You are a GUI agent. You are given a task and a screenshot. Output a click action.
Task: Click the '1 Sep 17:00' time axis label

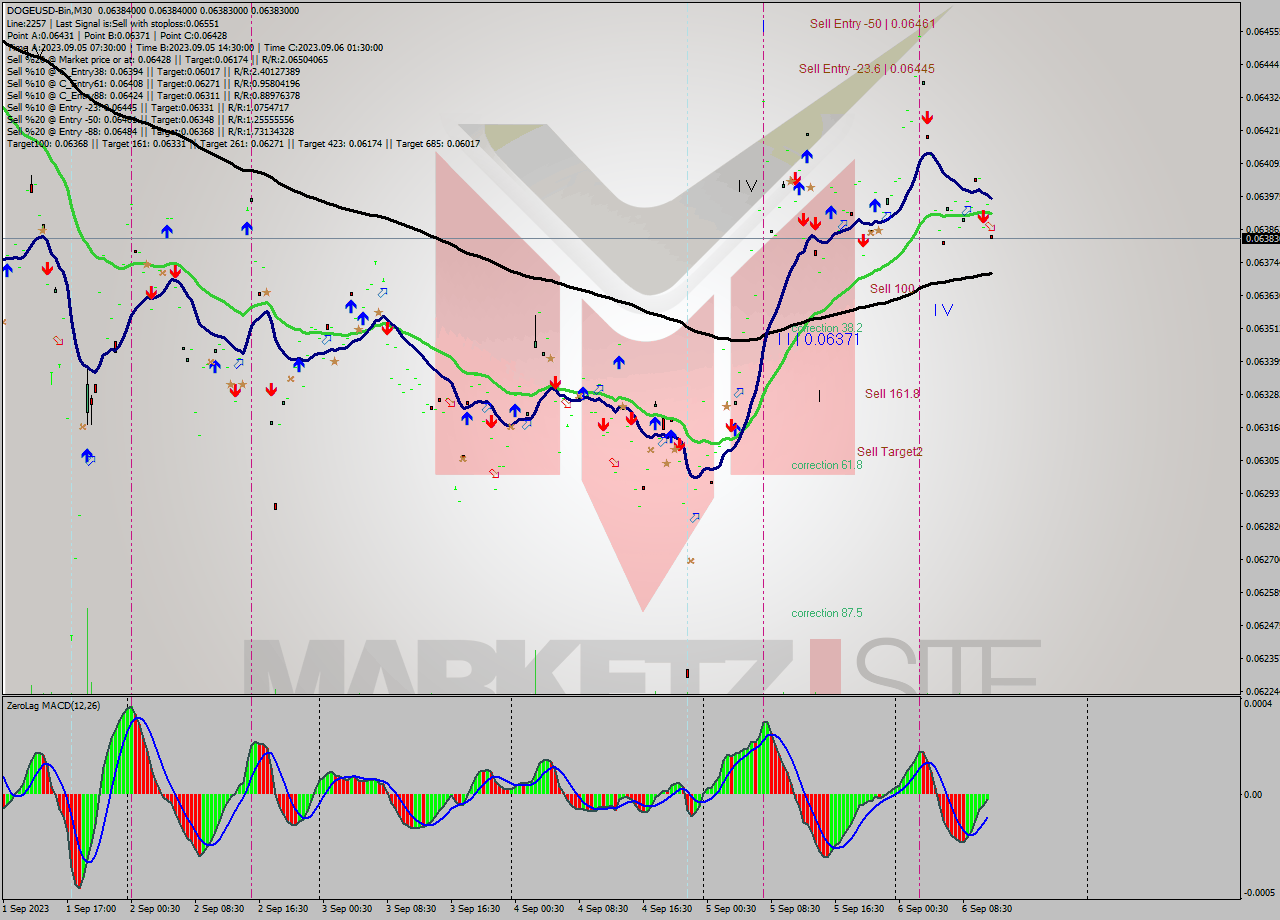(x=91, y=909)
